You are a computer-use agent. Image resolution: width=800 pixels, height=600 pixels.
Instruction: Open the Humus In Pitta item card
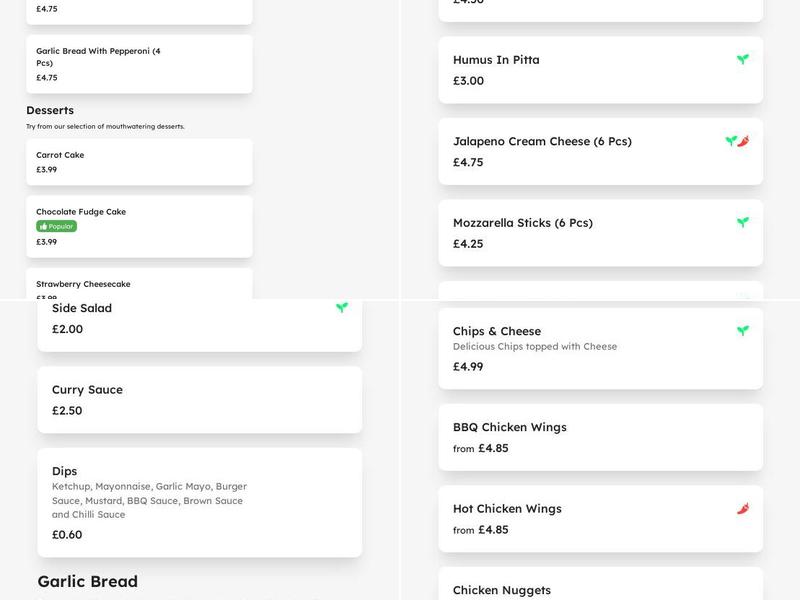(x=600, y=69)
